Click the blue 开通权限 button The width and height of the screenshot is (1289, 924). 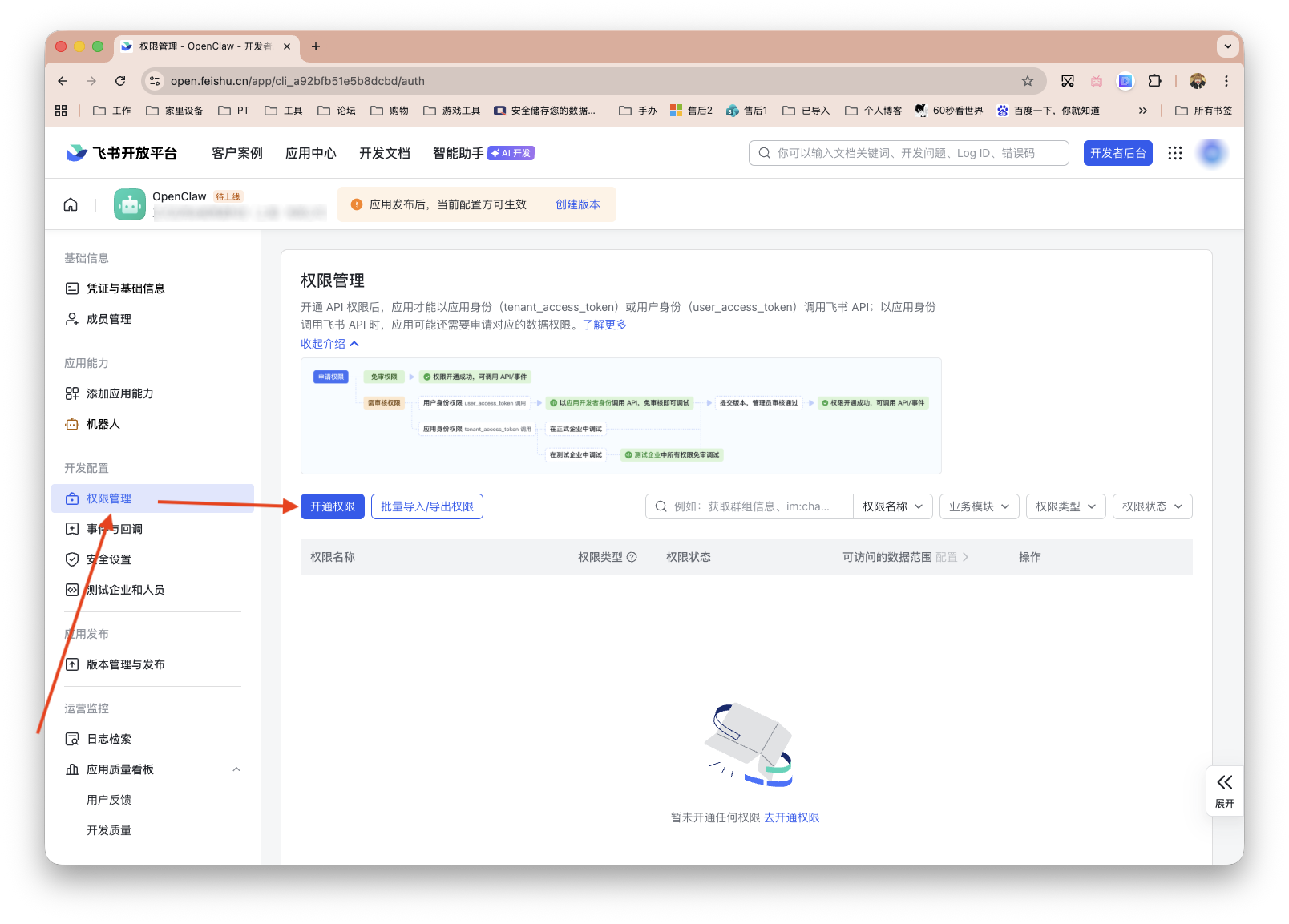pos(332,506)
